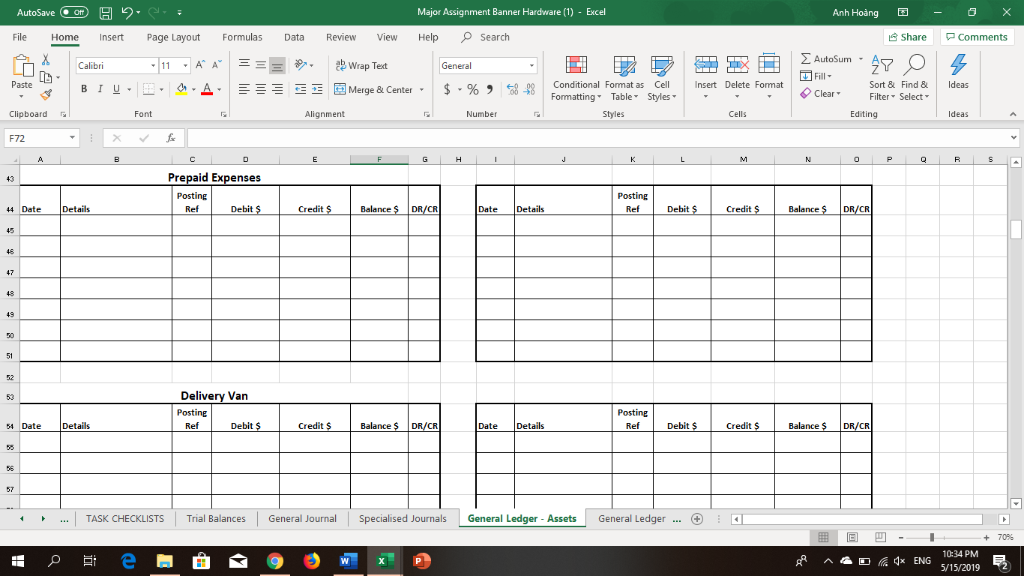Expand the Merge & Center dropdown arrow
This screenshot has width=1024, height=576.
(420, 89)
